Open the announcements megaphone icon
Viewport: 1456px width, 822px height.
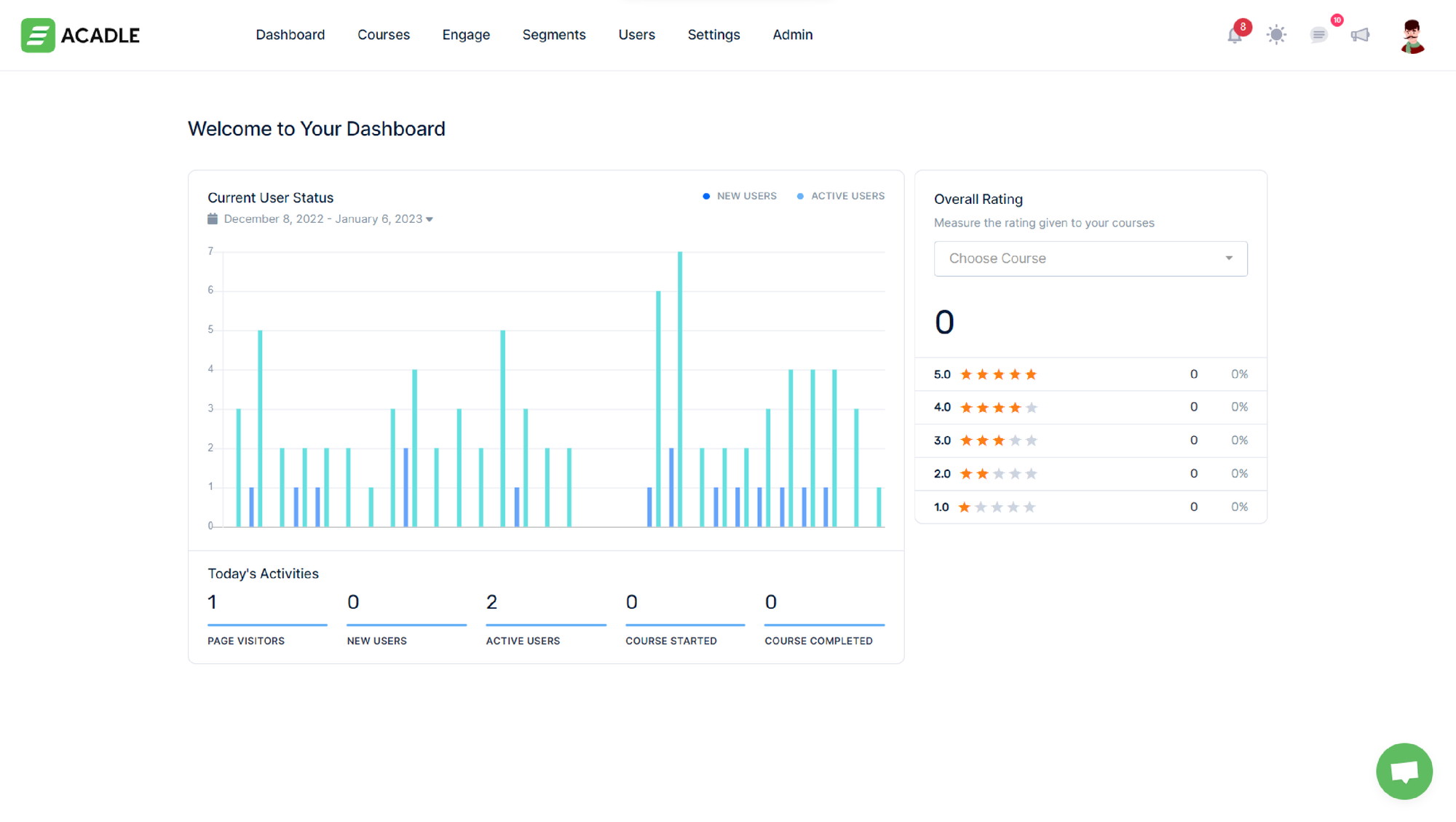(1359, 35)
